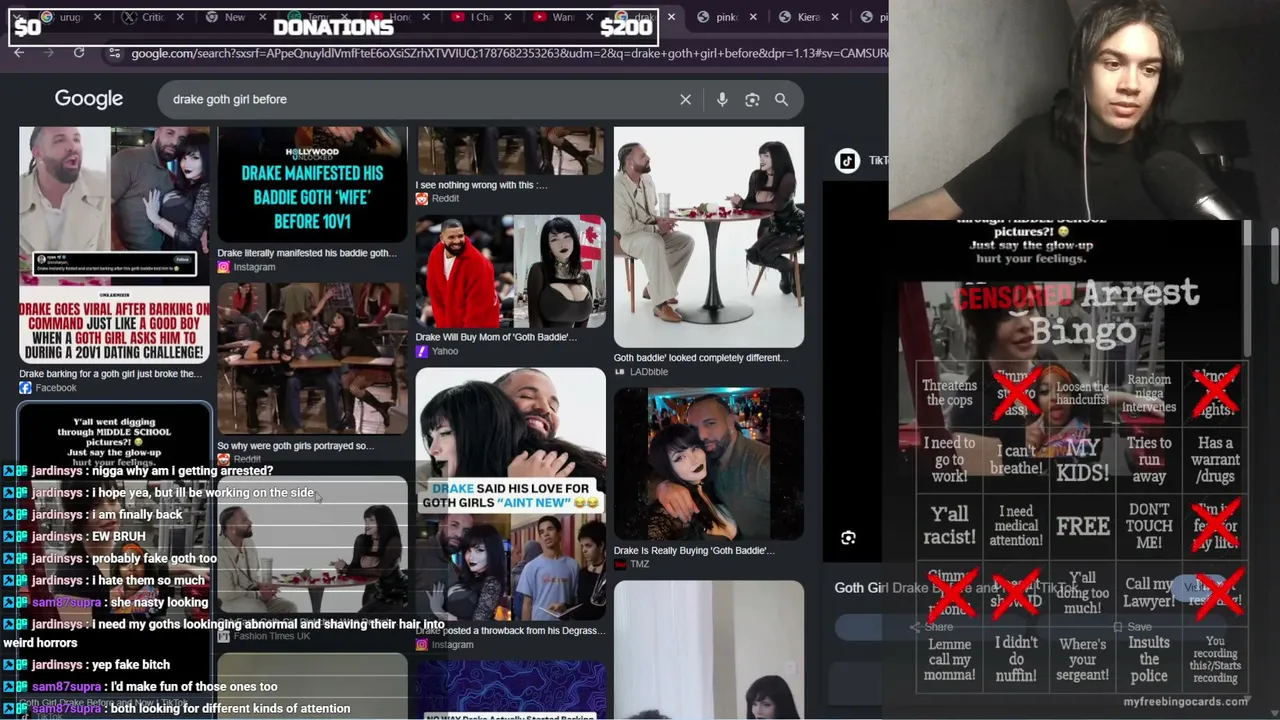Viewport: 1280px width, 720px height.
Task: Start voice search with the microphone icon
Action: [722, 99]
